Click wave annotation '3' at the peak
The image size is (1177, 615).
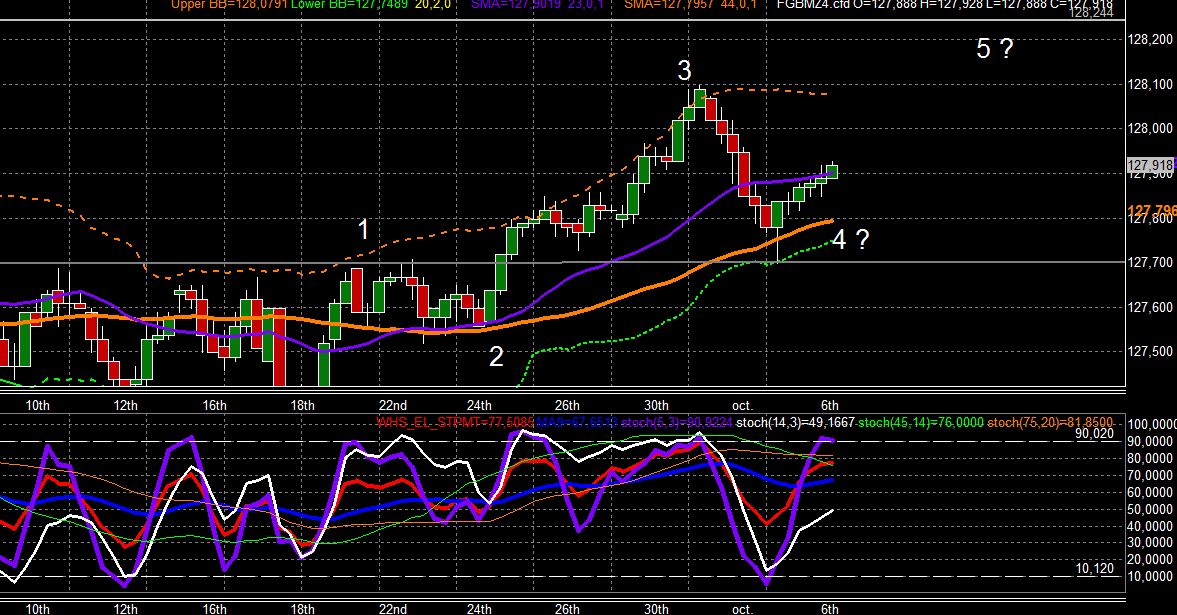click(x=684, y=71)
